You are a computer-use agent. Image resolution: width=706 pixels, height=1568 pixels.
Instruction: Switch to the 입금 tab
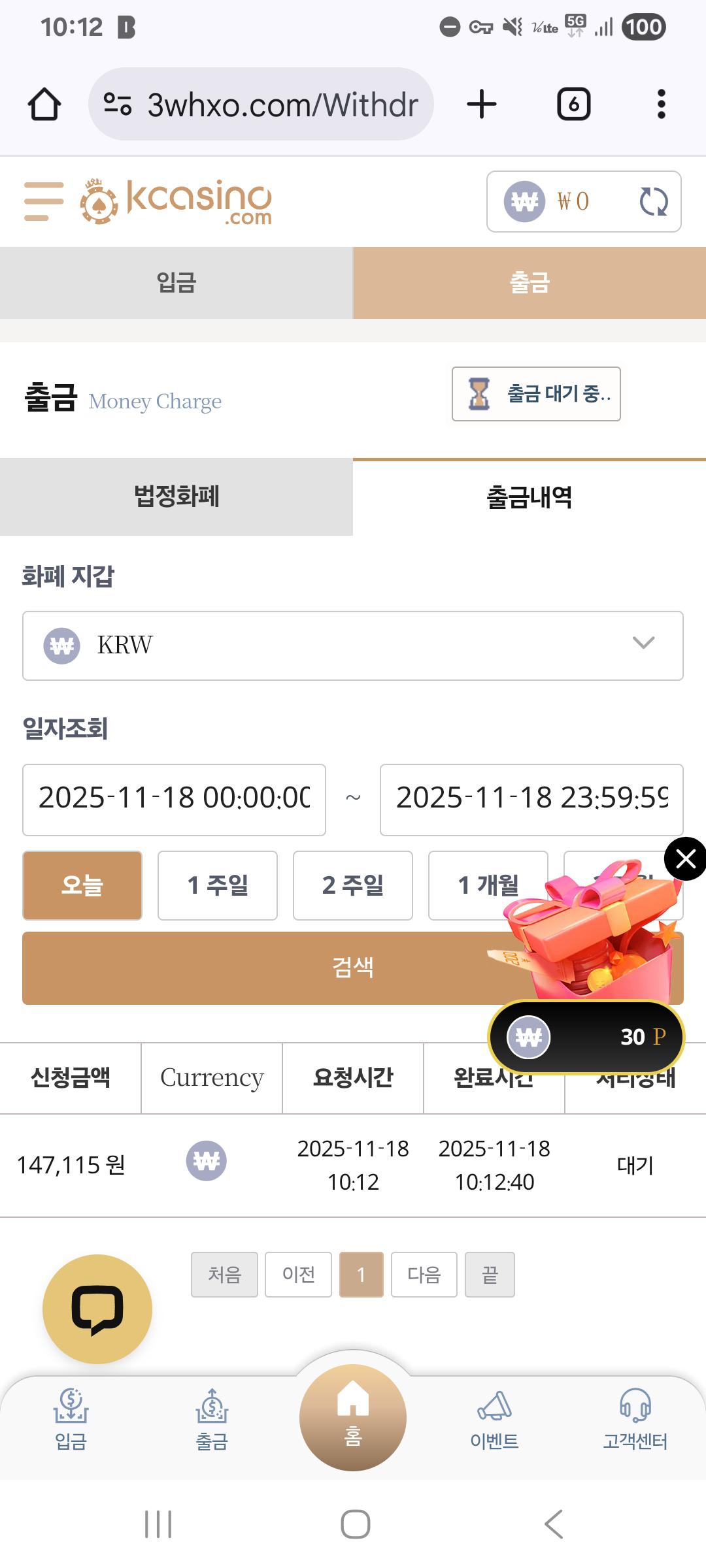pos(176,283)
